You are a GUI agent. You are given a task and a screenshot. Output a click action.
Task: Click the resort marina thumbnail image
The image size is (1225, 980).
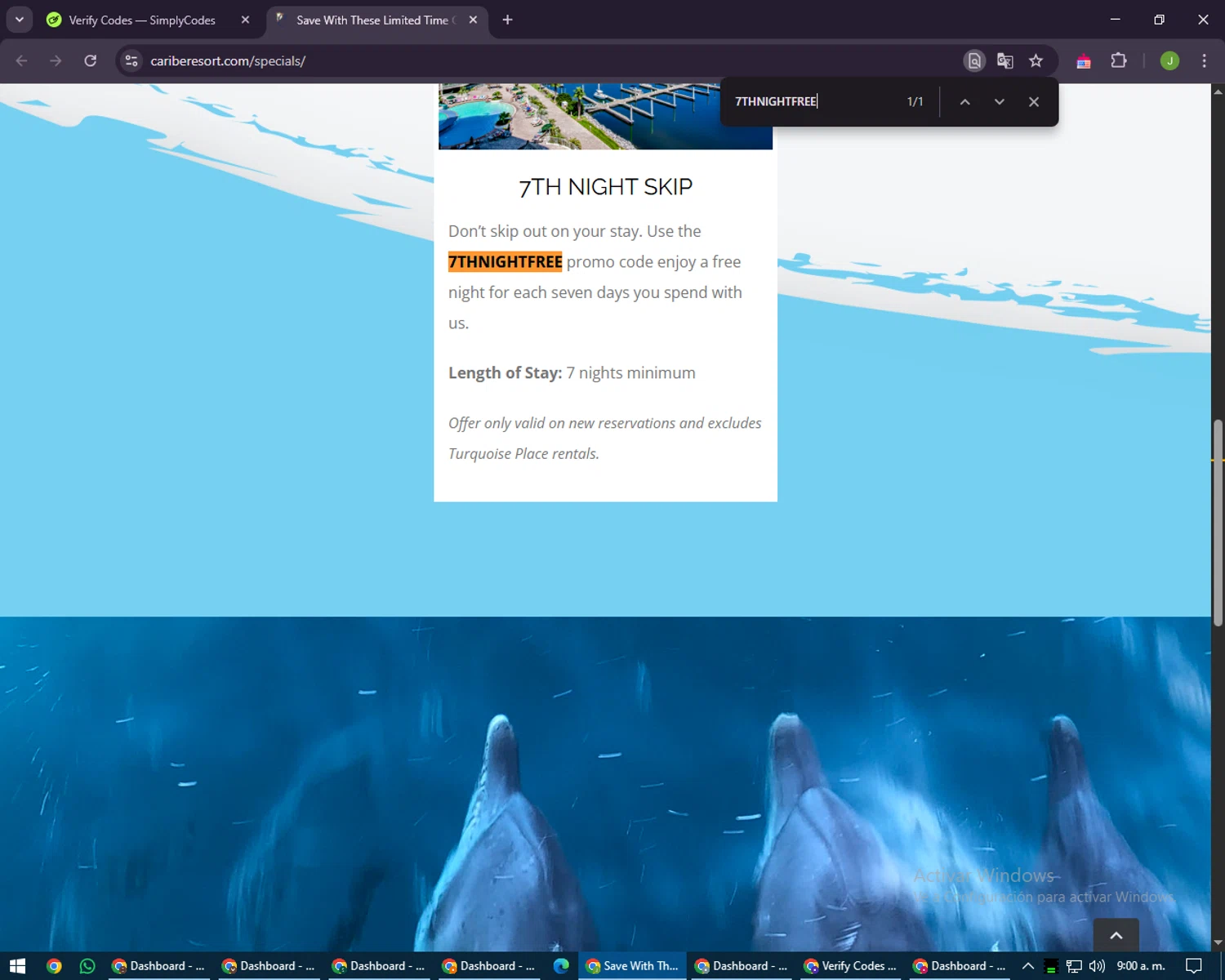tap(605, 116)
